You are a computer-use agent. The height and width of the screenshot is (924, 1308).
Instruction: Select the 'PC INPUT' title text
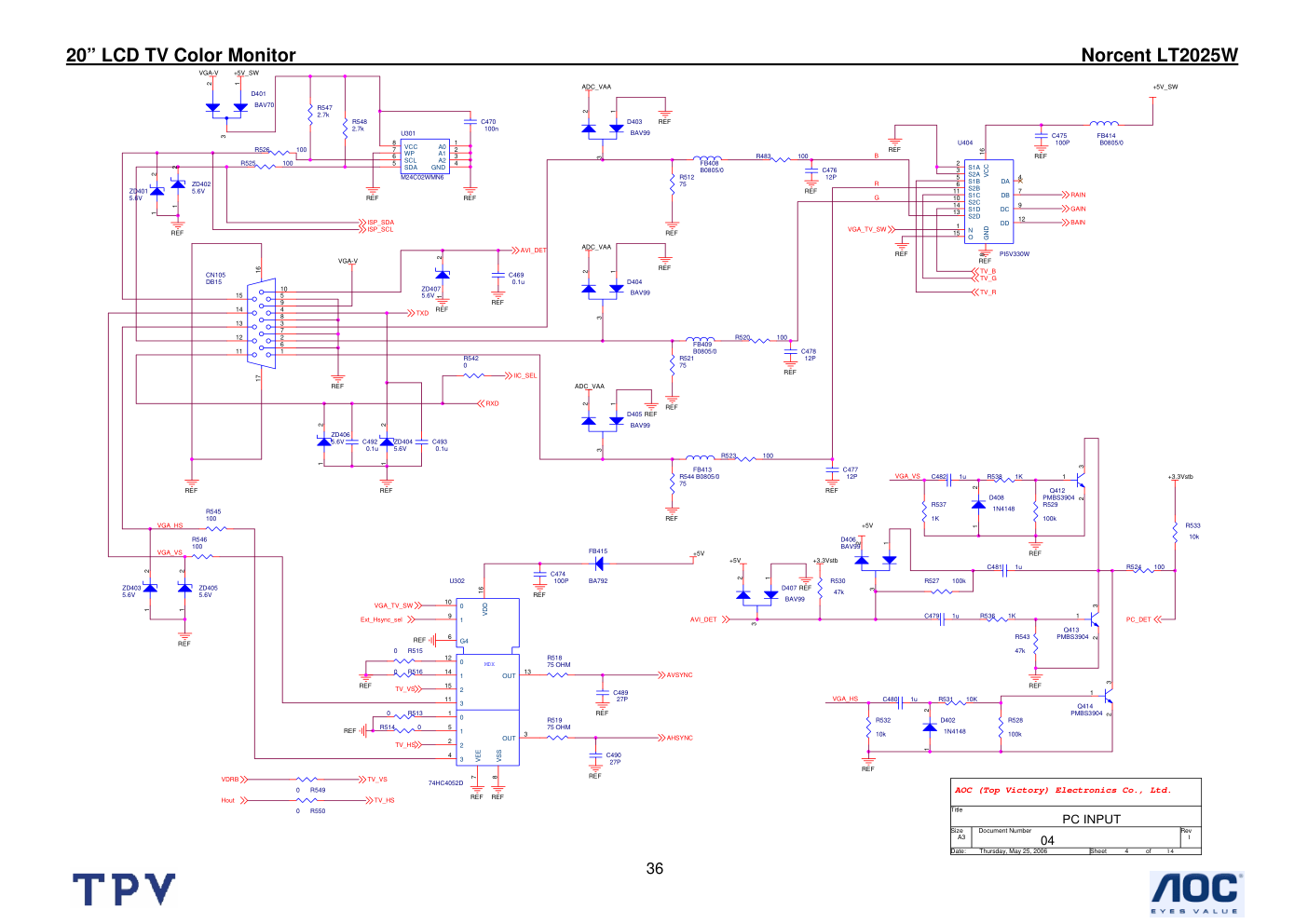[x=1091, y=819]
